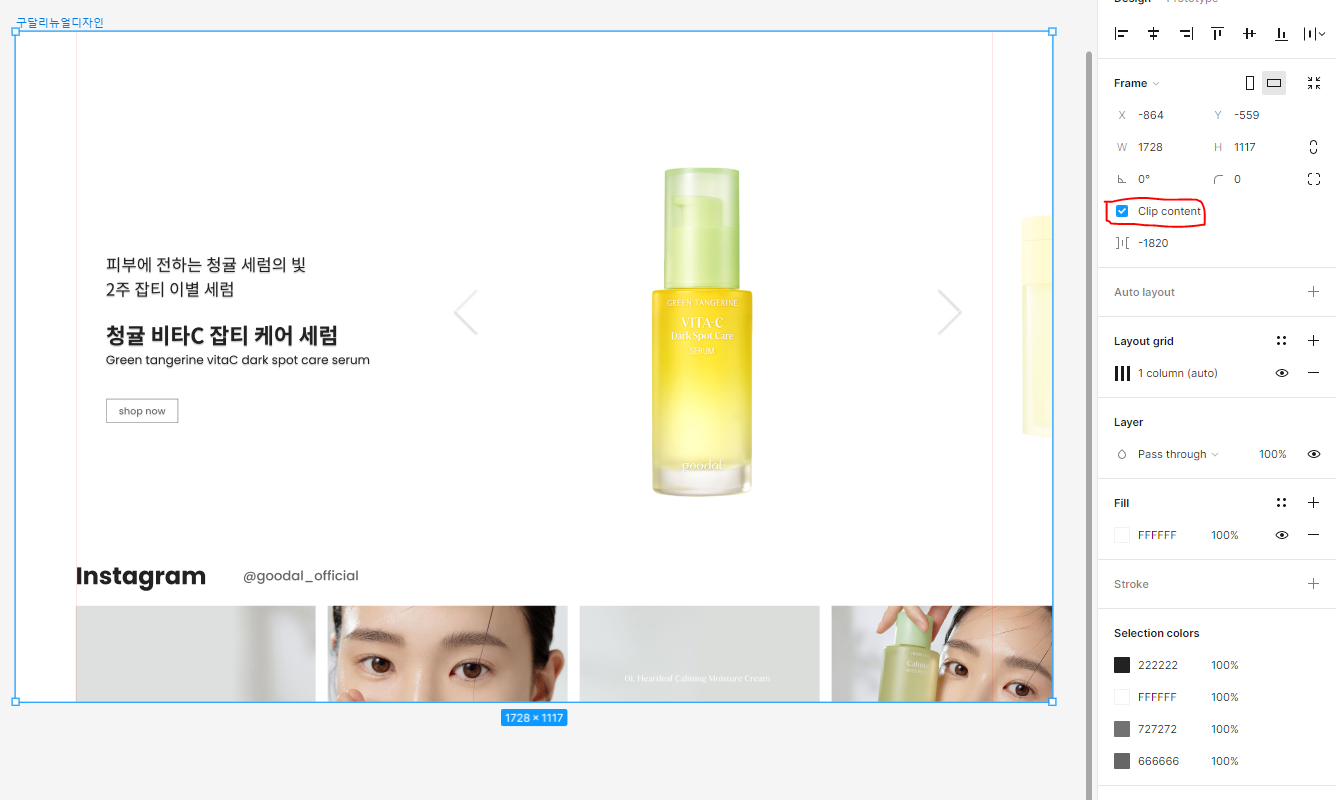Image resolution: width=1336 pixels, height=800 pixels.
Task: Select the yellow serum bottle image
Action: [x=701, y=332]
